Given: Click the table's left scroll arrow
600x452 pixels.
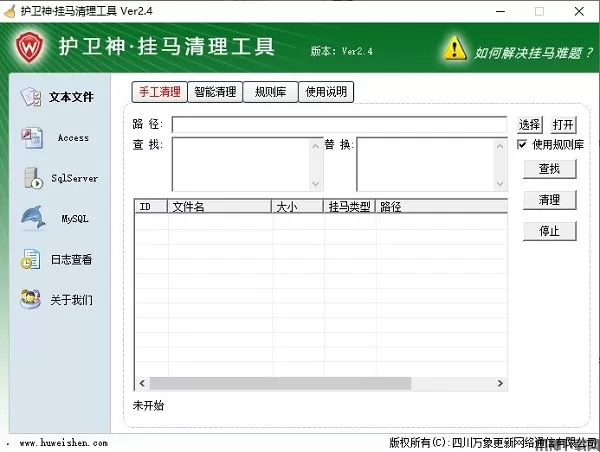Looking at the screenshot, I should point(142,383).
